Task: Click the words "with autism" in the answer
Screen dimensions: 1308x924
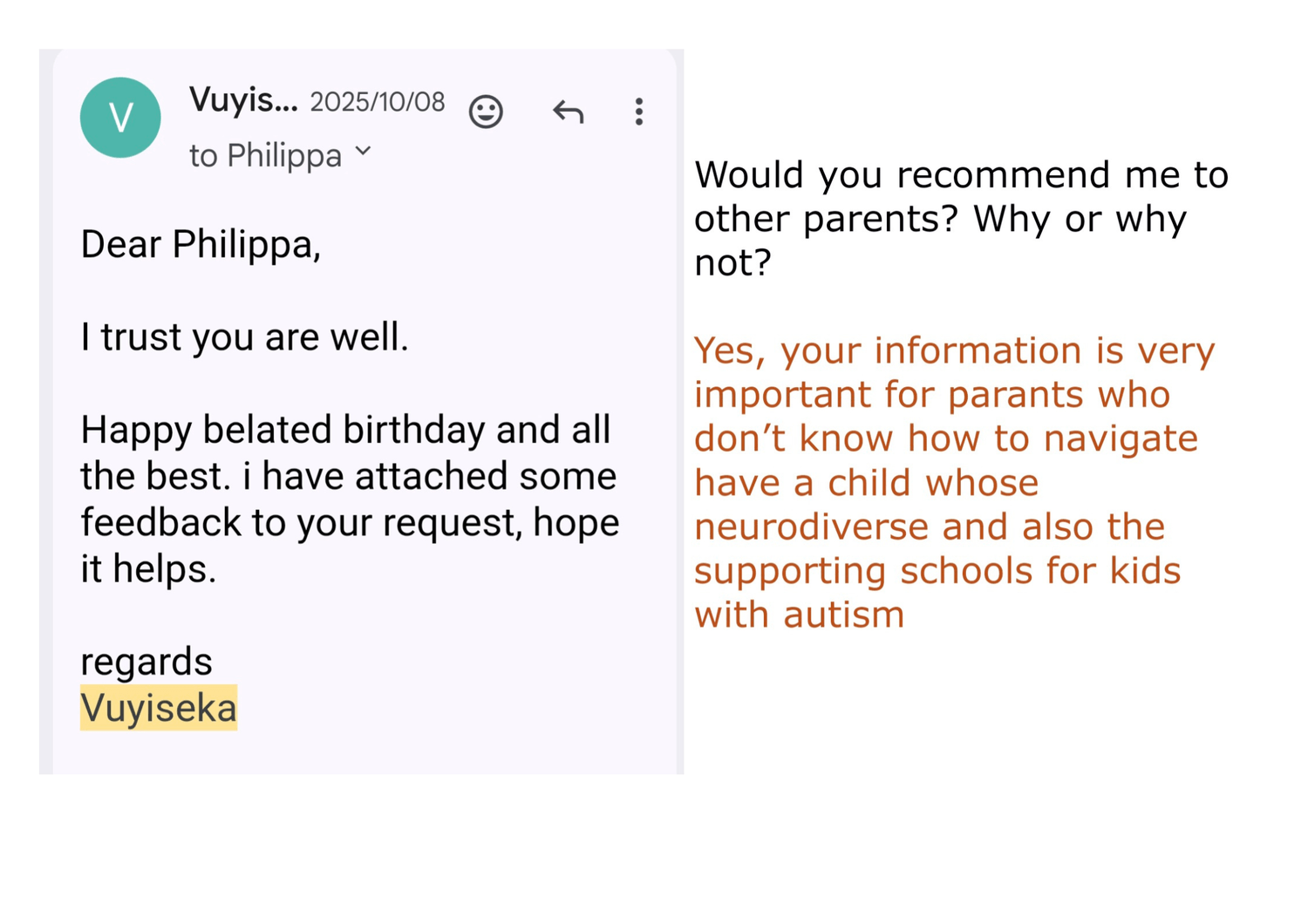Action: point(800,615)
